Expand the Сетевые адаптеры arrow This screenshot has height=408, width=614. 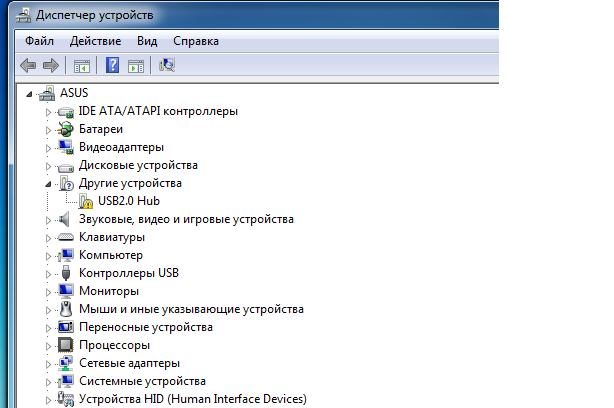[x=48, y=365]
